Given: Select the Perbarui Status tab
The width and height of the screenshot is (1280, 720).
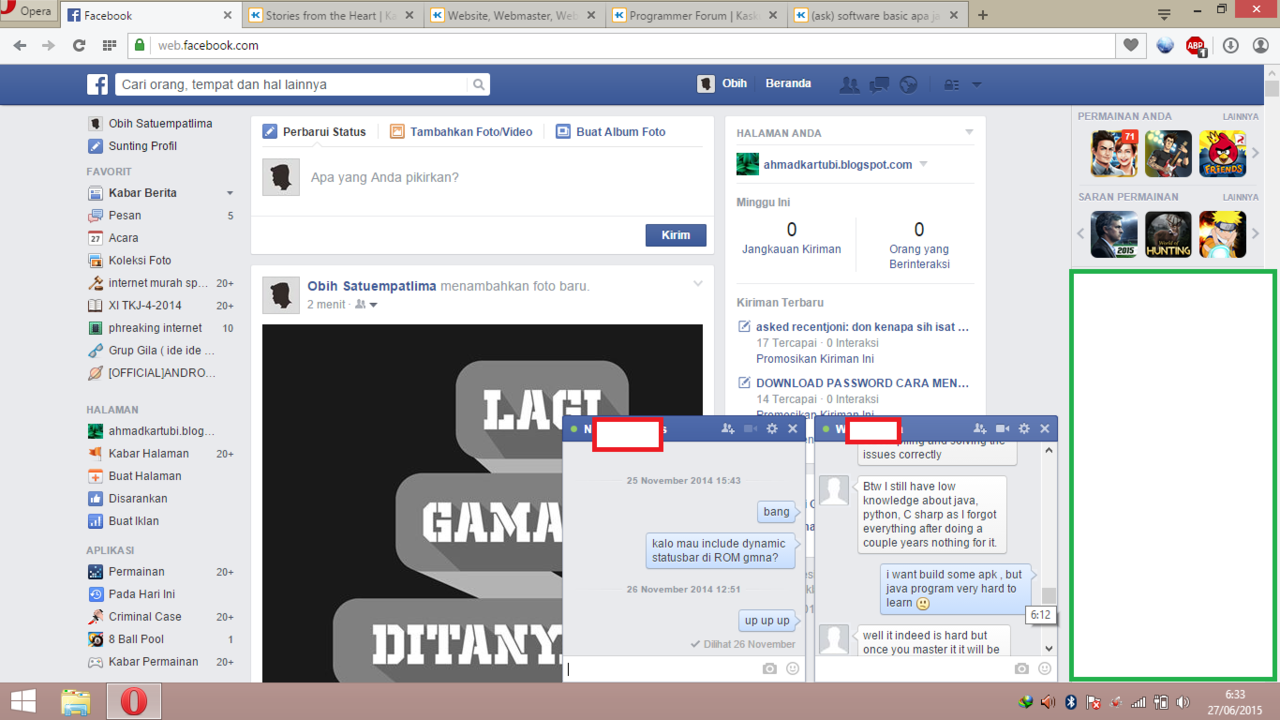Looking at the screenshot, I should [314, 132].
